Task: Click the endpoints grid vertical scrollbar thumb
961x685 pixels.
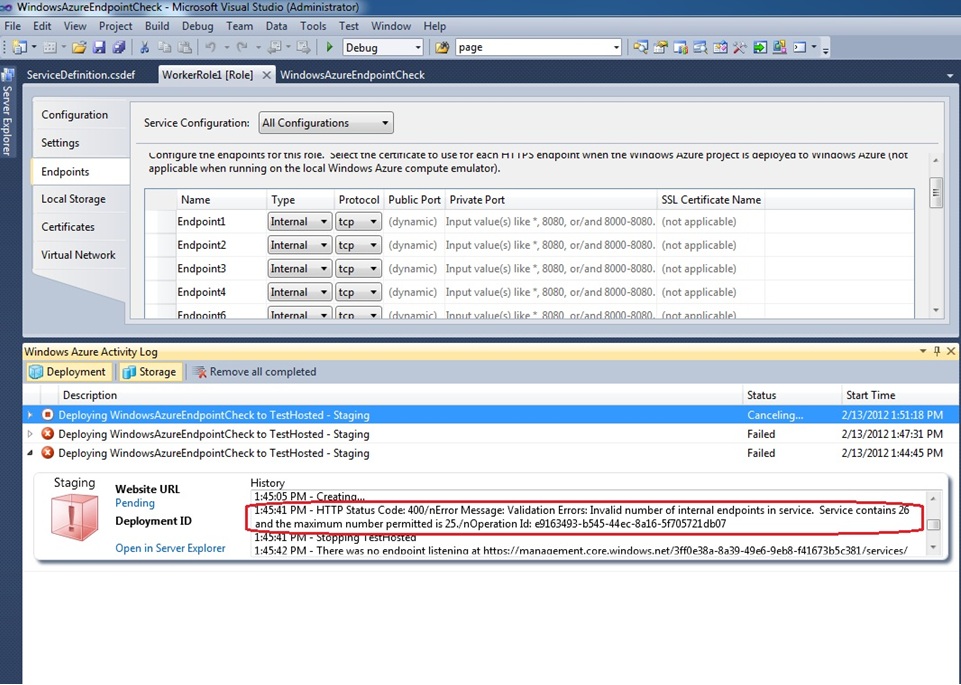Action: point(935,192)
